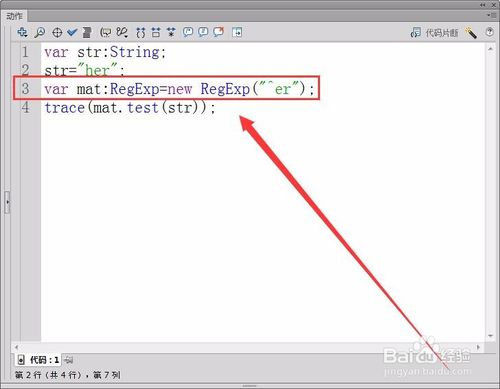Viewport: 500px width, 389px height.
Task: Open Debug options stethoscope icon
Action: point(122,32)
